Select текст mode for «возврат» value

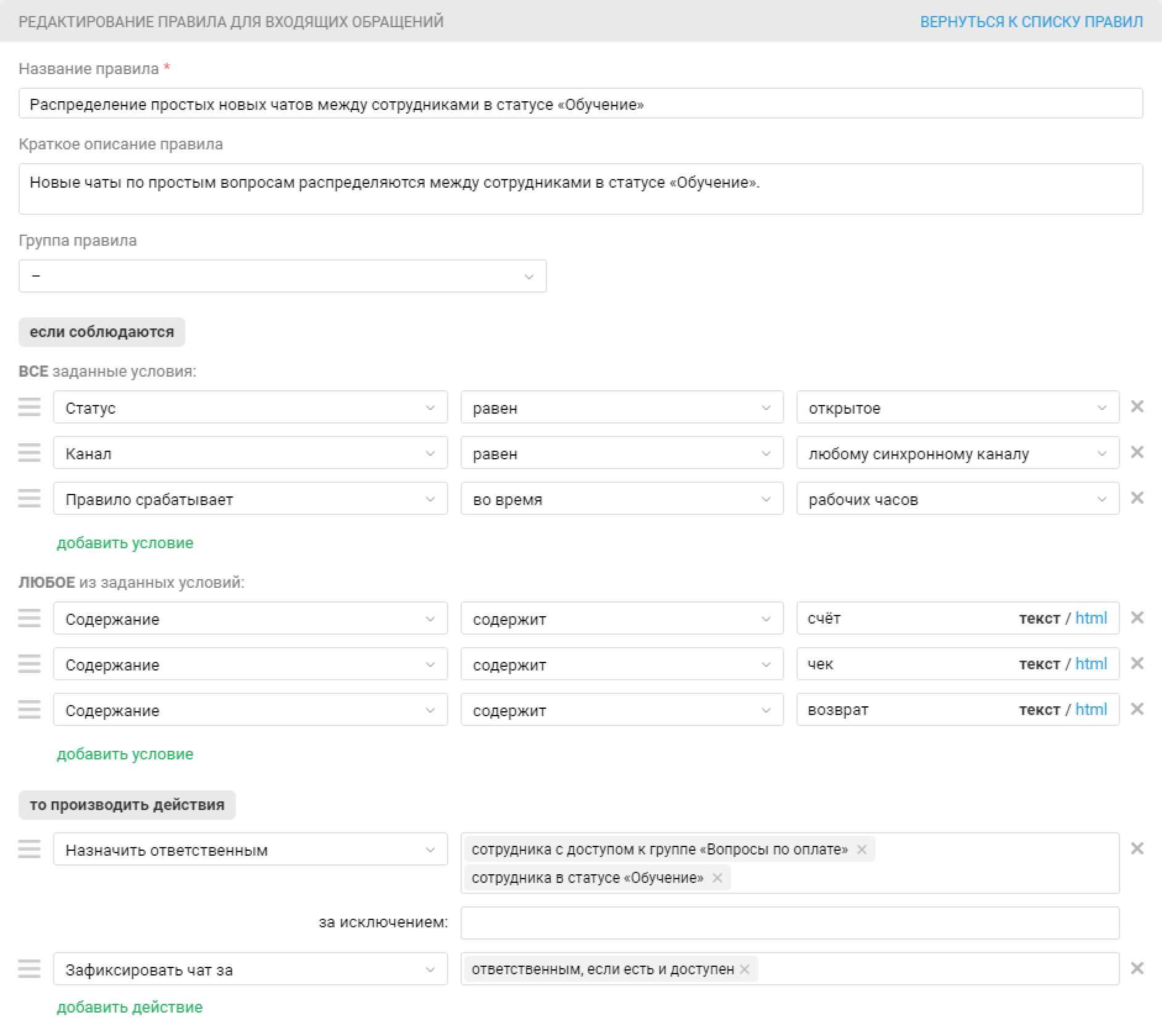(1039, 710)
